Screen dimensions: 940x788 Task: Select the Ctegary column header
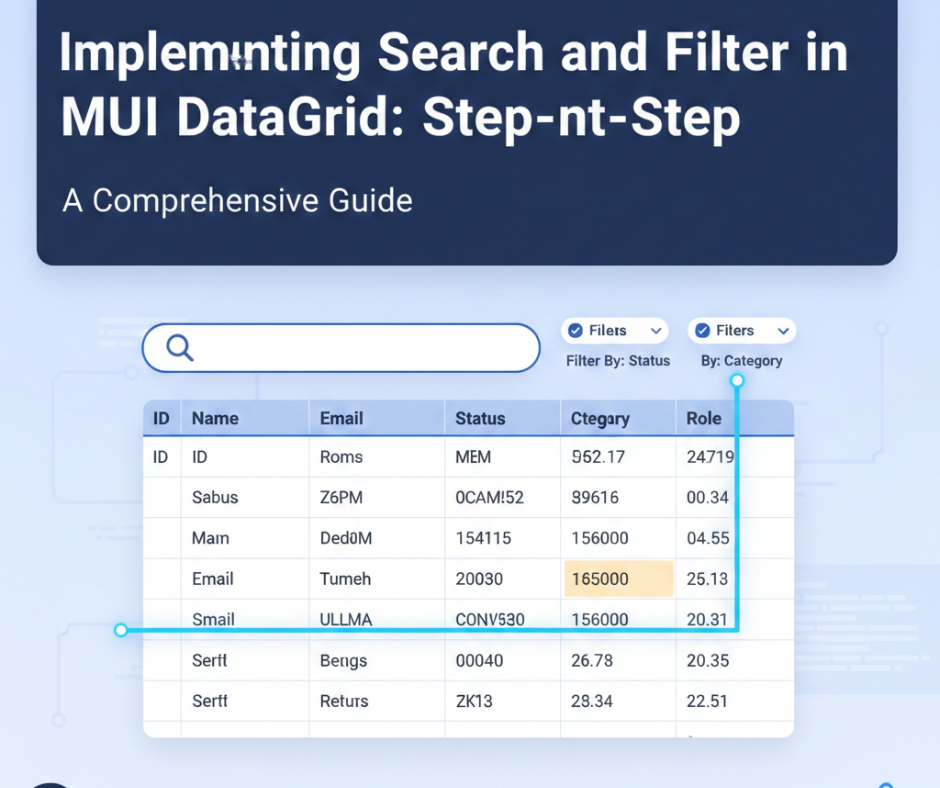coord(600,419)
